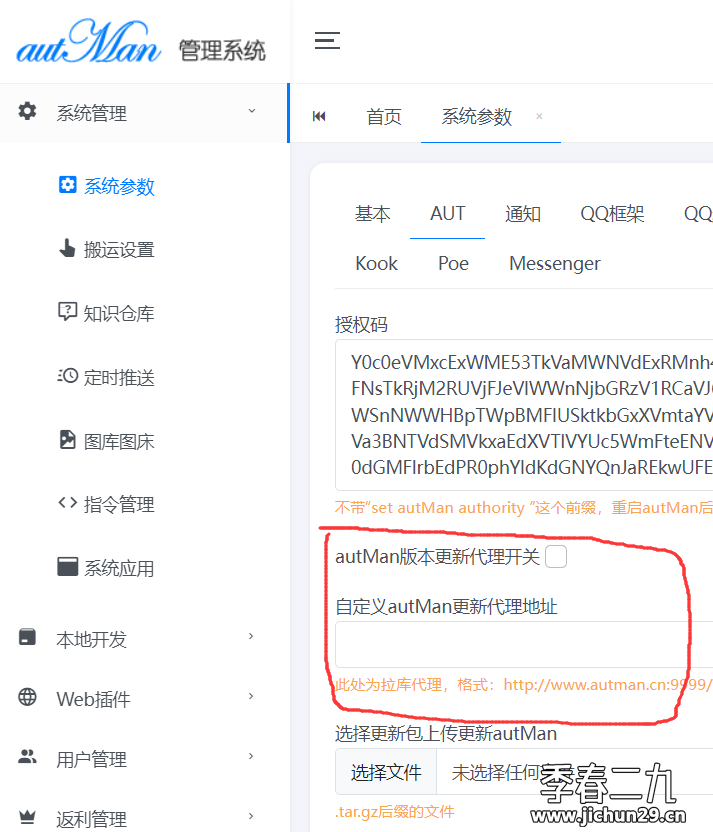Click the 本地开发 menu icon
The image size is (713, 832).
pyautogui.click(x=27, y=637)
